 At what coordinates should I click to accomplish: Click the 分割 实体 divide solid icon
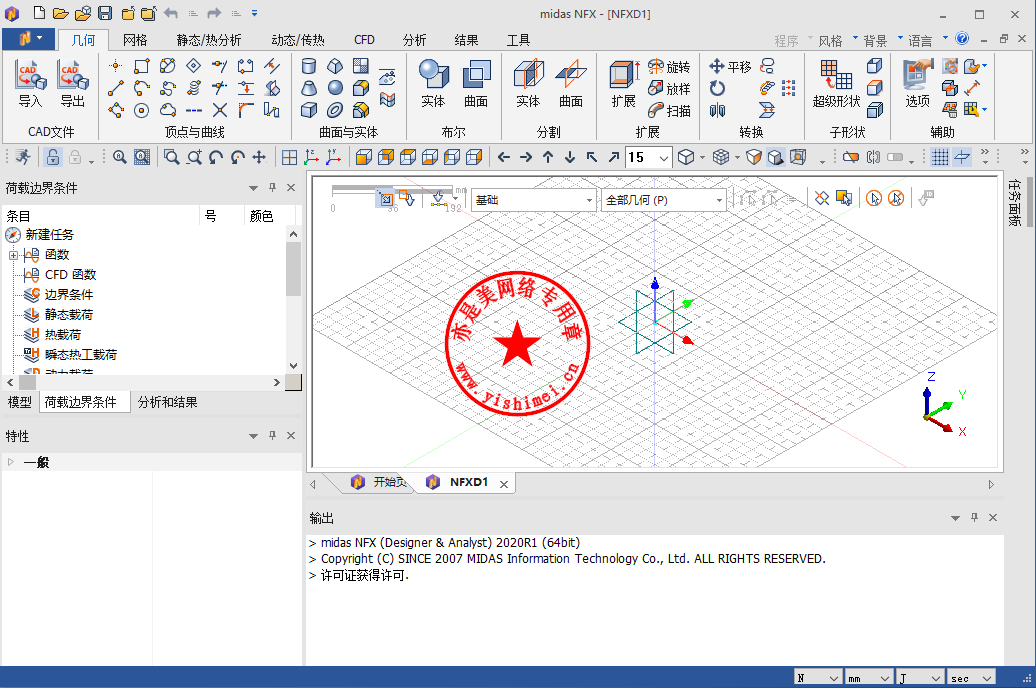click(529, 83)
